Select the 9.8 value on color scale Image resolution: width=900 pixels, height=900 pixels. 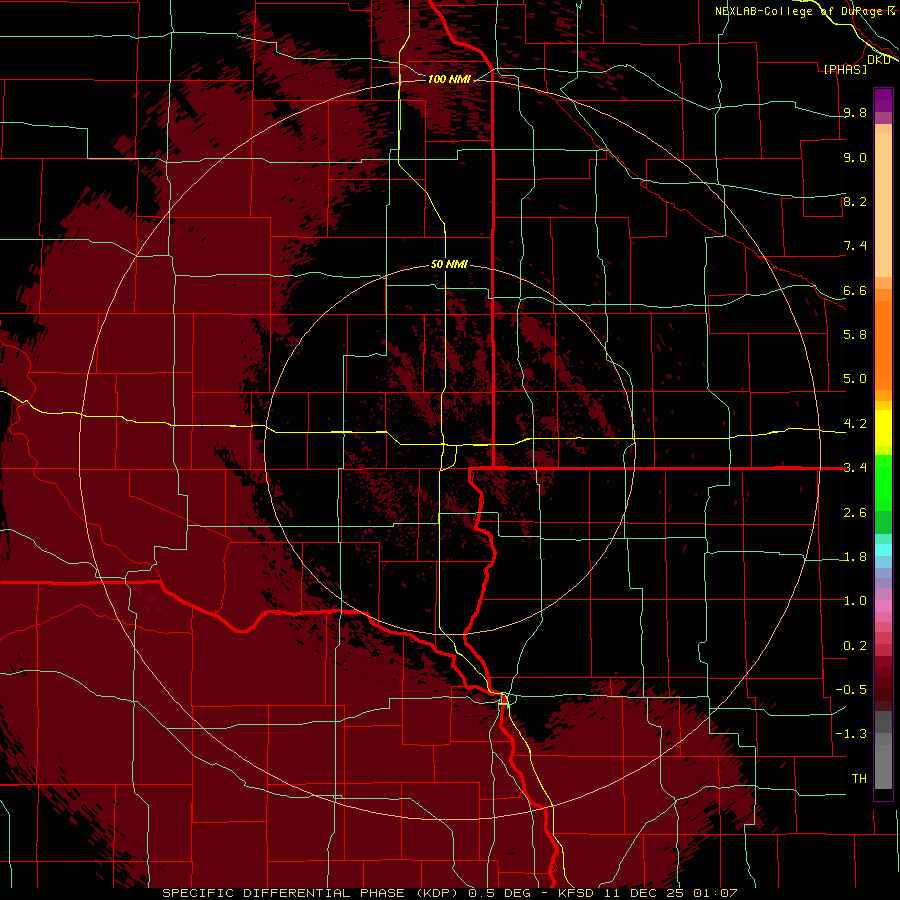point(855,112)
